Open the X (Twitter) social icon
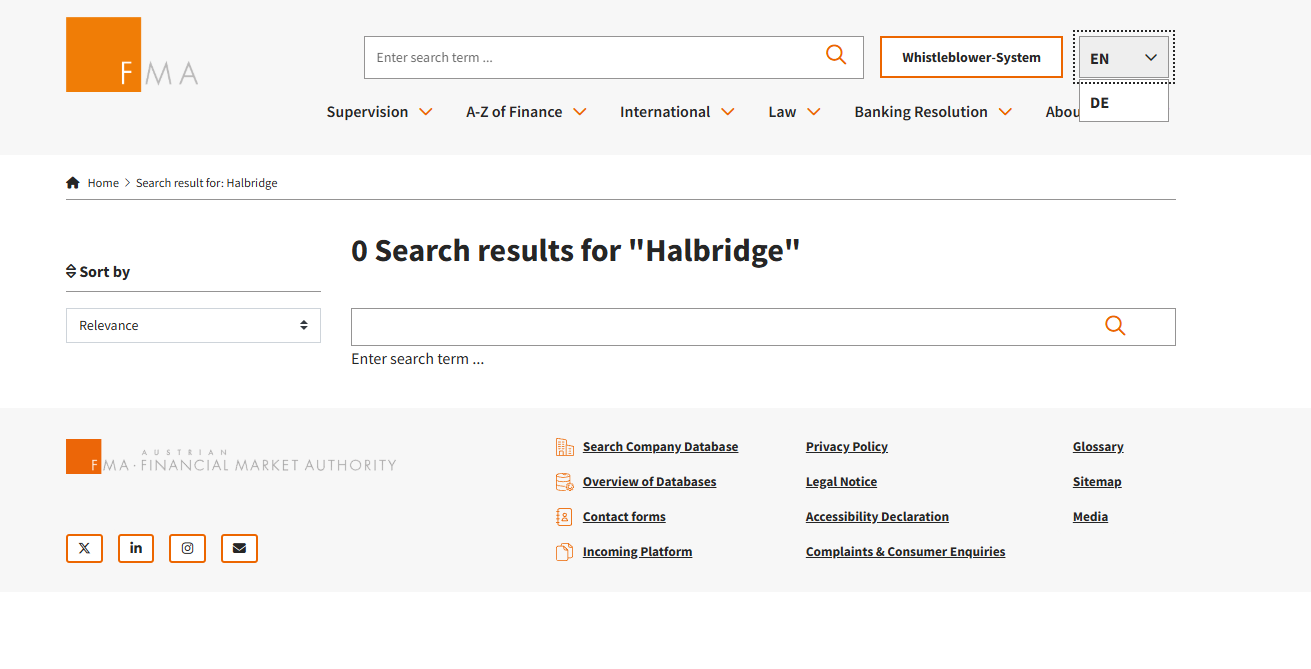 (84, 548)
